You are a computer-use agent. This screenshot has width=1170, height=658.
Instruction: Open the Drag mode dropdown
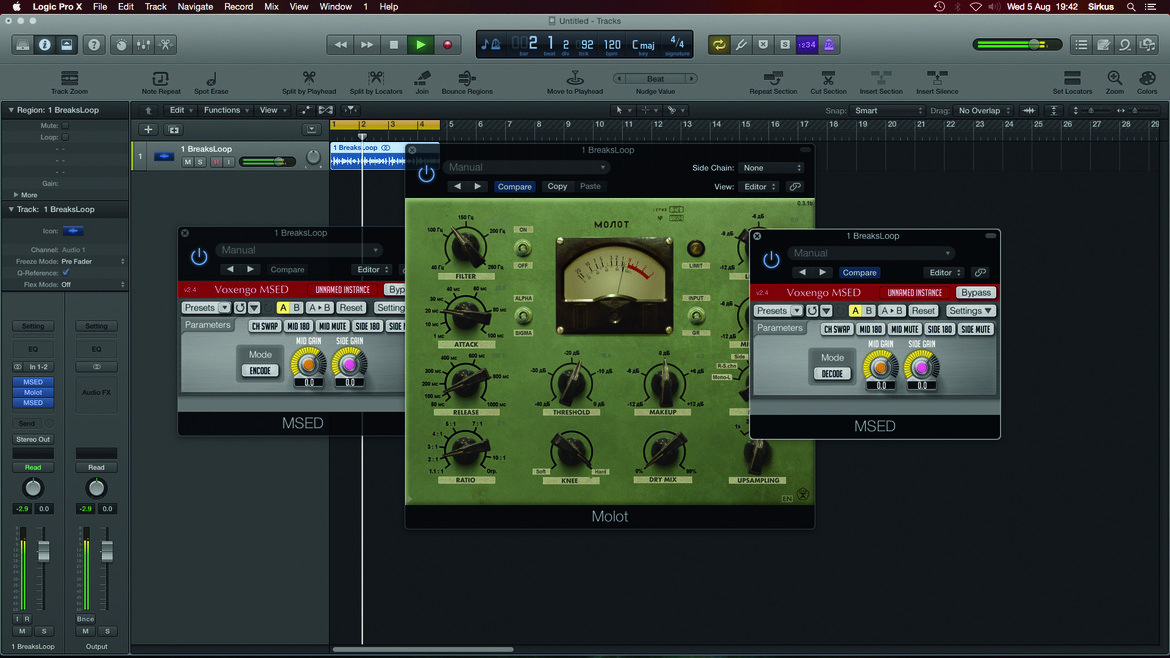click(984, 110)
